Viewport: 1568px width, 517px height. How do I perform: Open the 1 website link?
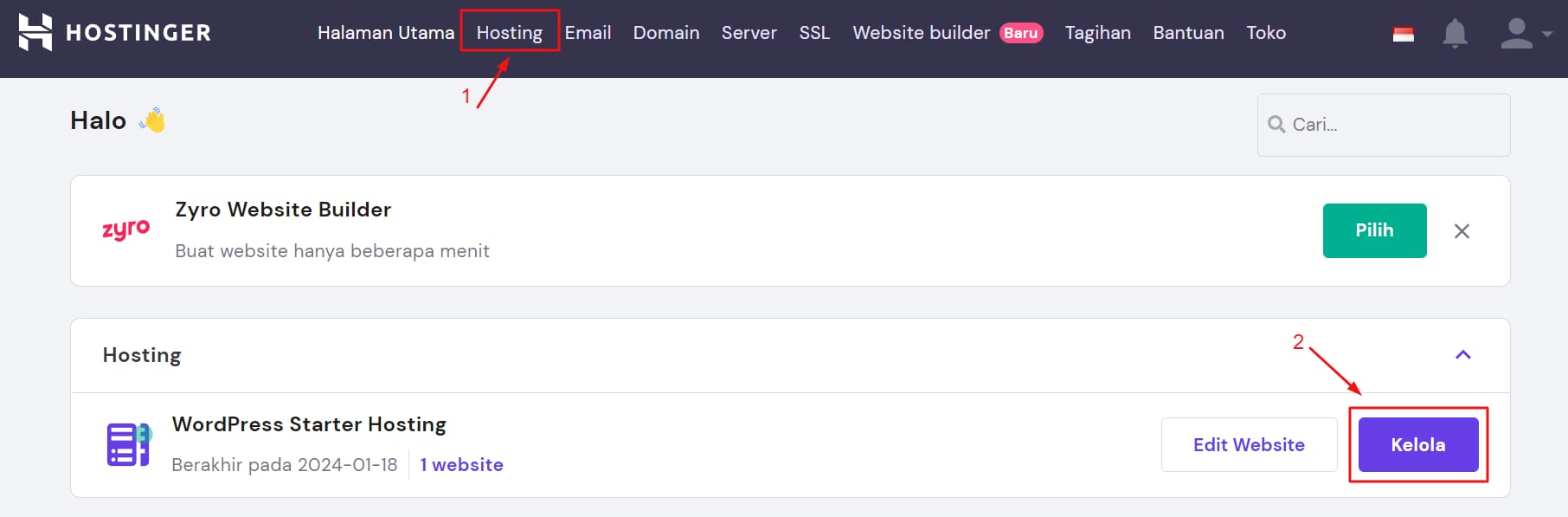tap(461, 465)
